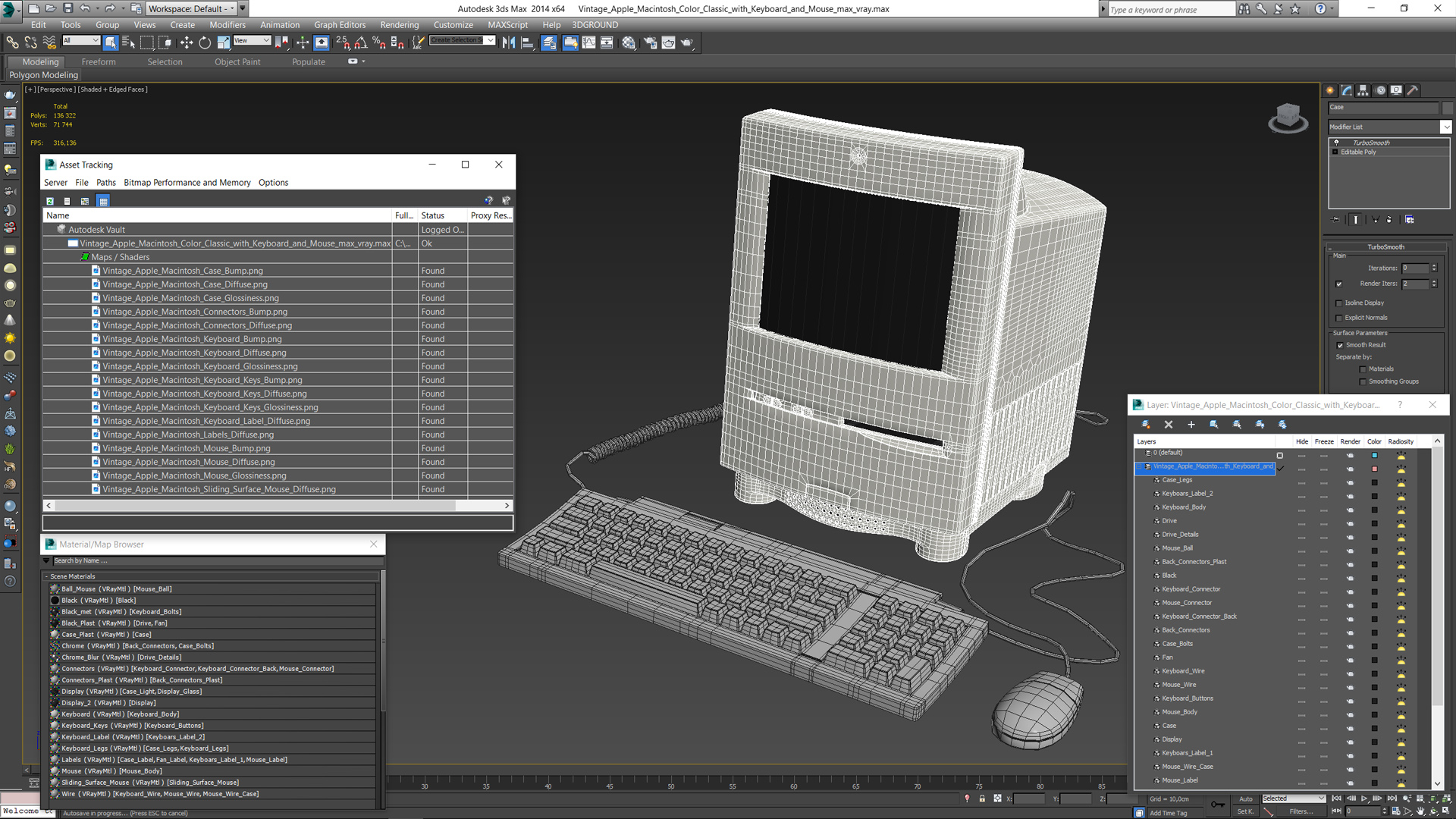Click the pink color swatch of Vintage_Apple layer
This screenshot has width=1456, height=819.
pos(1374,469)
